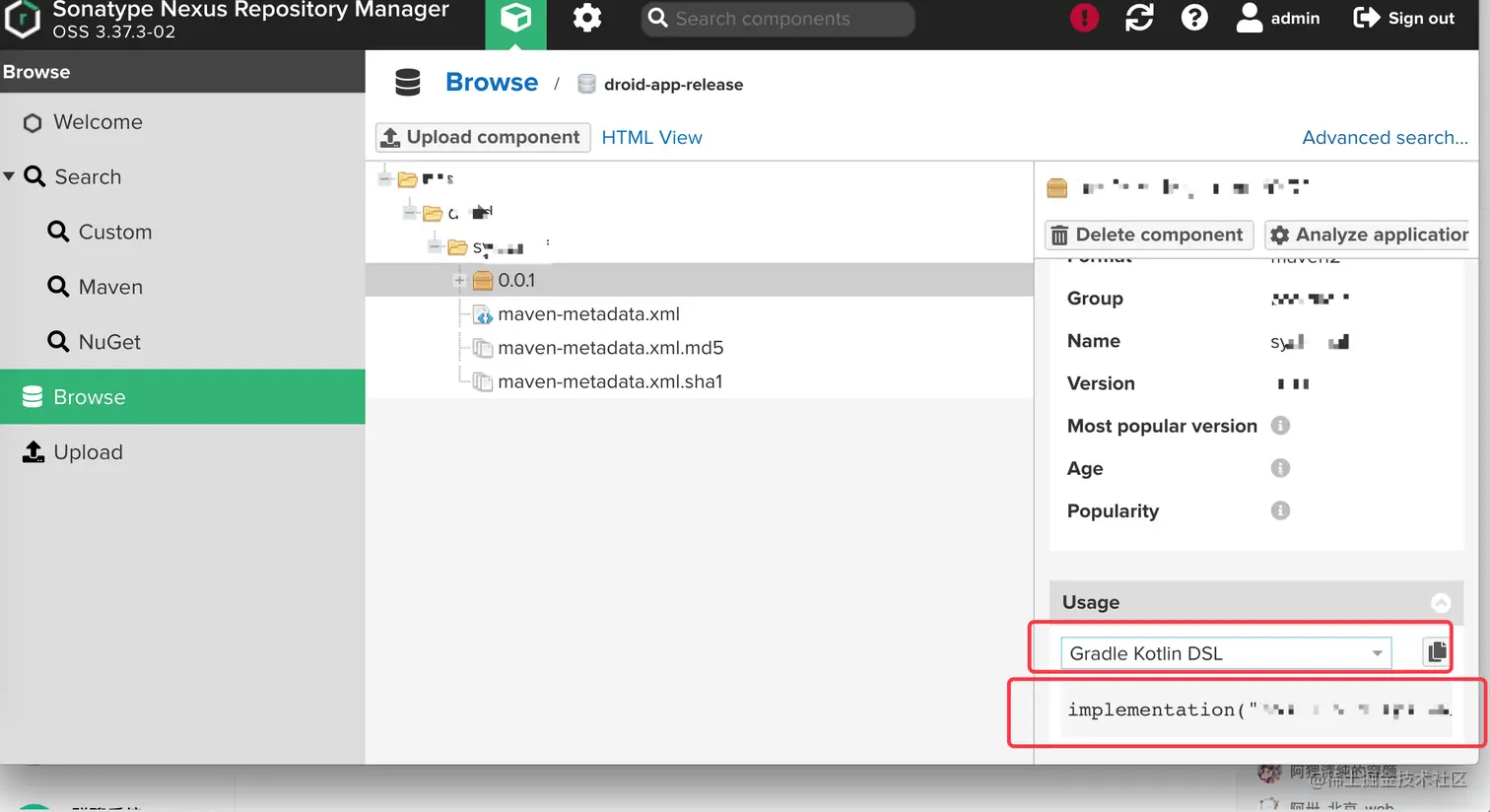Image resolution: width=1490 pixels, height=812 pixels.
Task: Sign out of Nexus
Action: [1404, 18]
